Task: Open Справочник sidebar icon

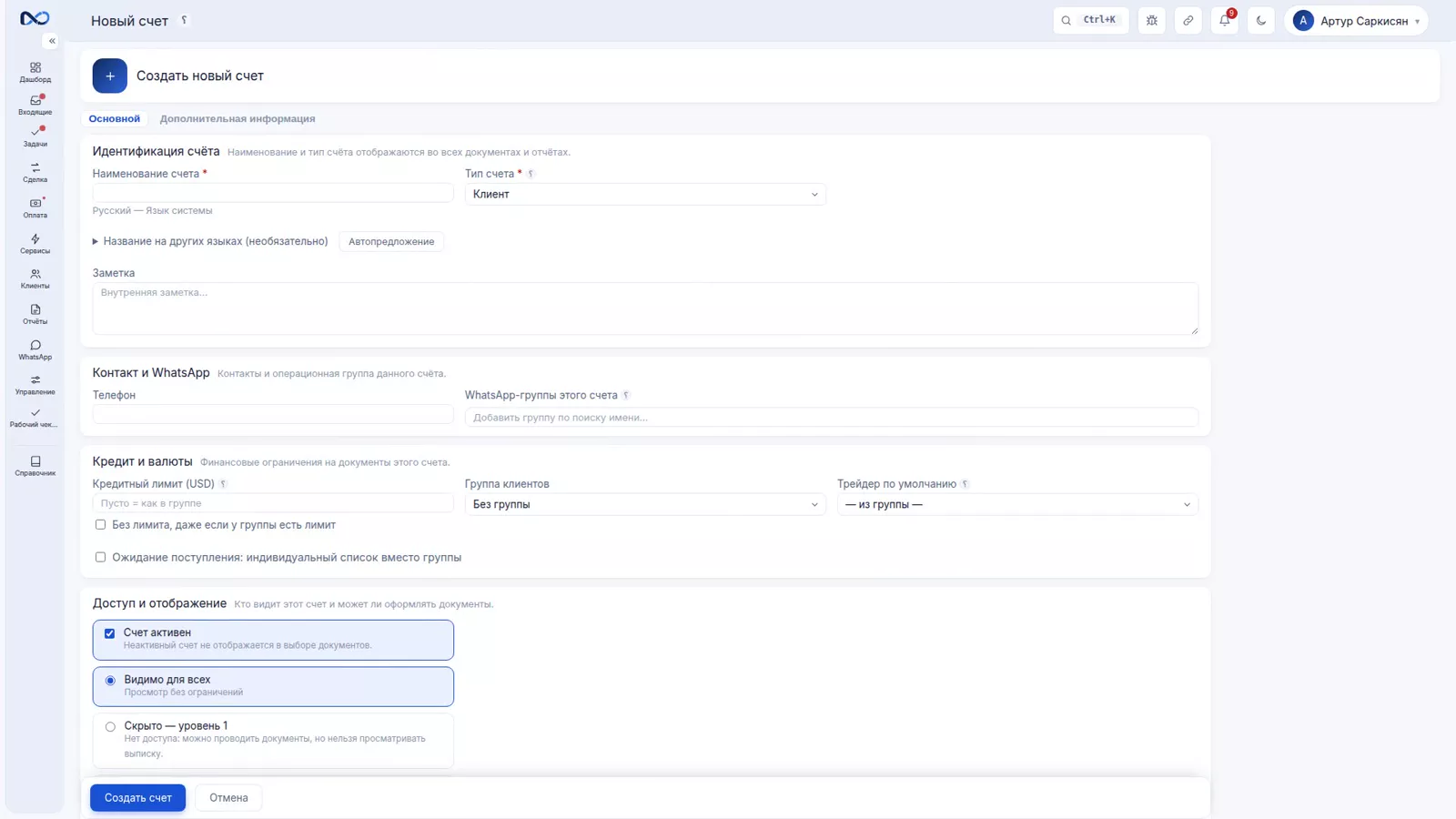Action: point(35,466)
